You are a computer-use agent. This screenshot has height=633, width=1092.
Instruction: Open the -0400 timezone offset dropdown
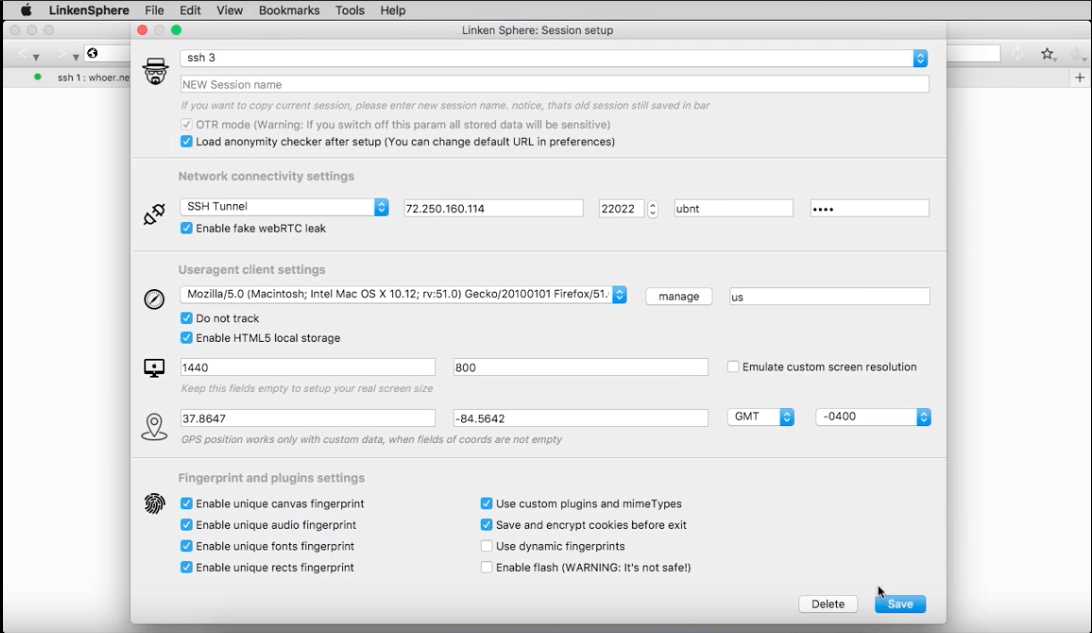pyautogui.click(x=923, y=417)
